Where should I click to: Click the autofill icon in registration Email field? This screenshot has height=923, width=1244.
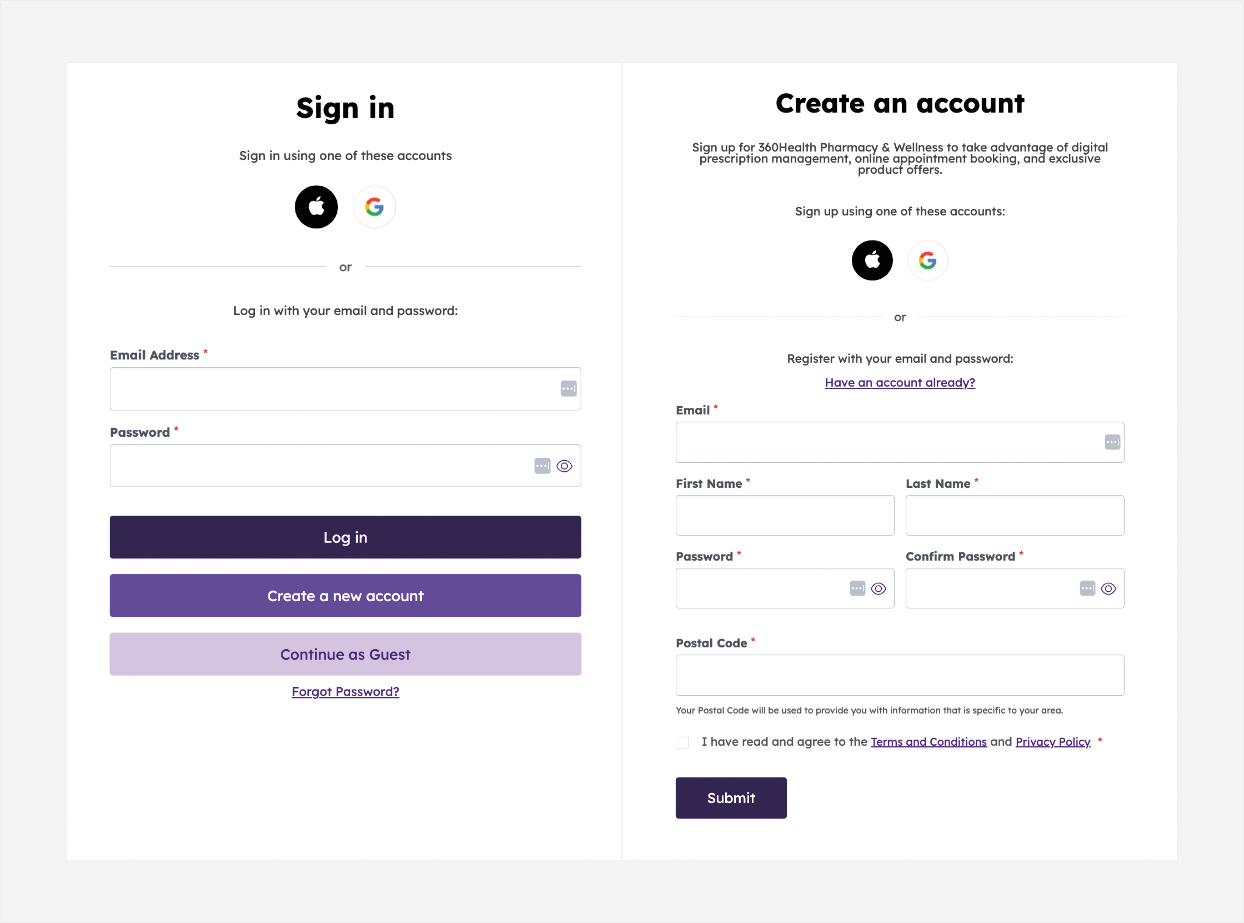click(x=1111, y=442)
